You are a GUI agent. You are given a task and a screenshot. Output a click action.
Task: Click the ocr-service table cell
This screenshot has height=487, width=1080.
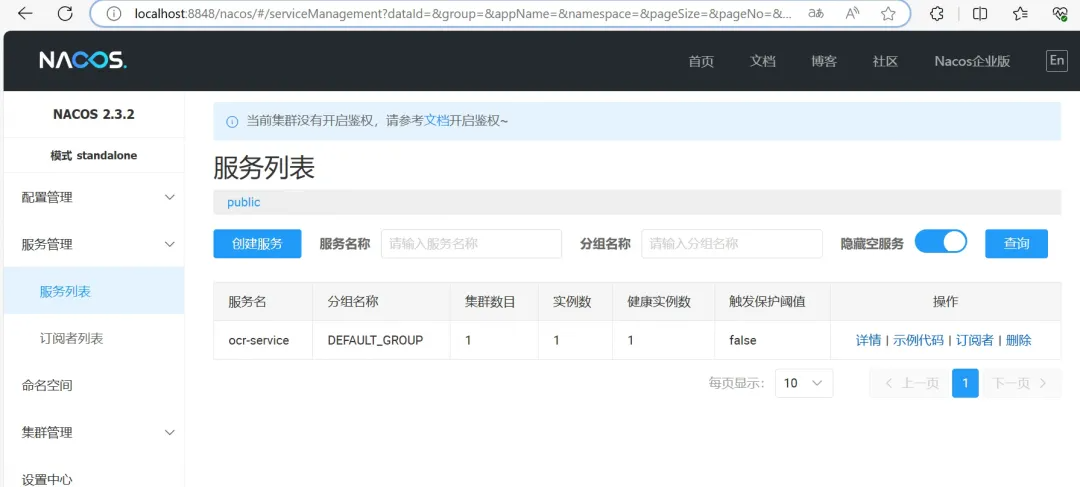(262, 340)
